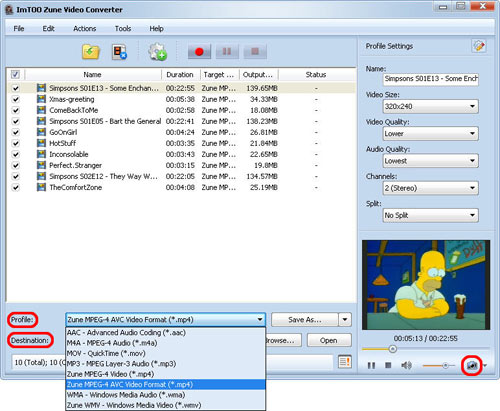The width and height of the screenshot is (500, 411).
Task: Click the Add profile gear icon
Action: pyautogui.click(x=157, y=52)
